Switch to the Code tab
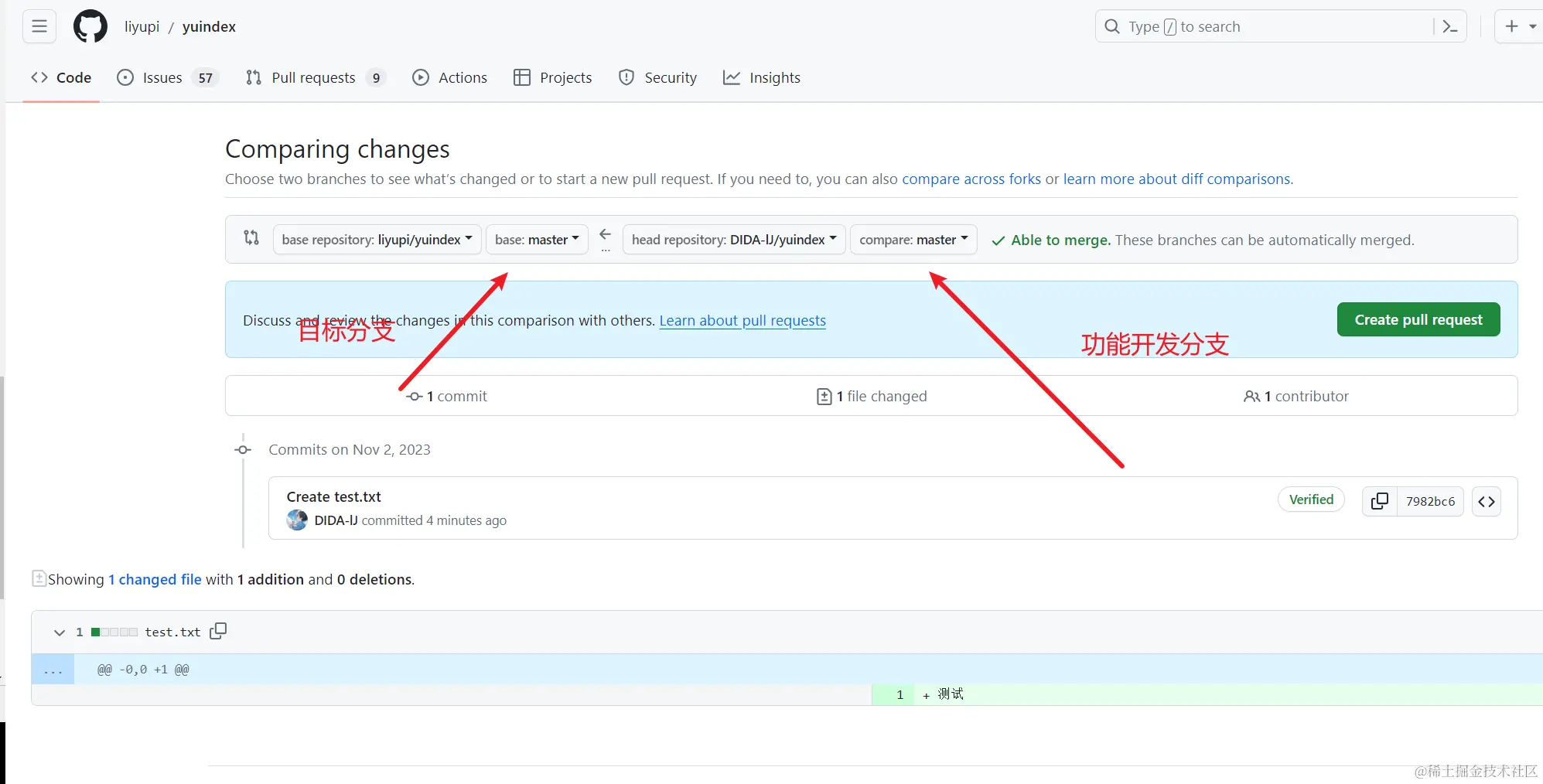 click(61, 77)
